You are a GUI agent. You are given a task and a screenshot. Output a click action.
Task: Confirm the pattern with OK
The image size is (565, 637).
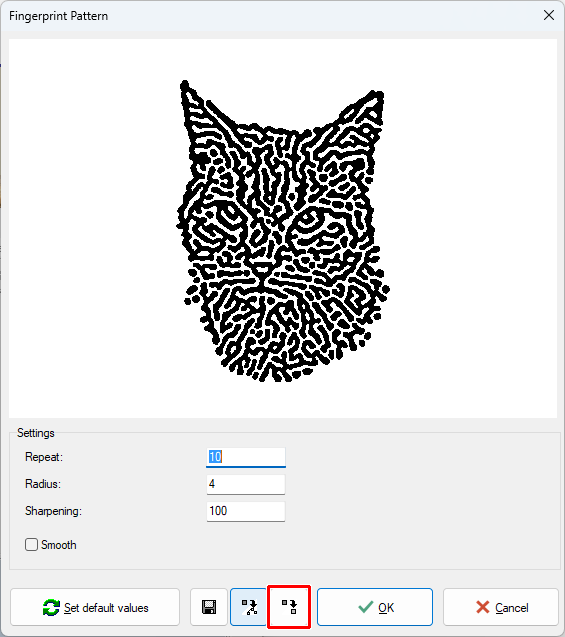coord(375,607)
